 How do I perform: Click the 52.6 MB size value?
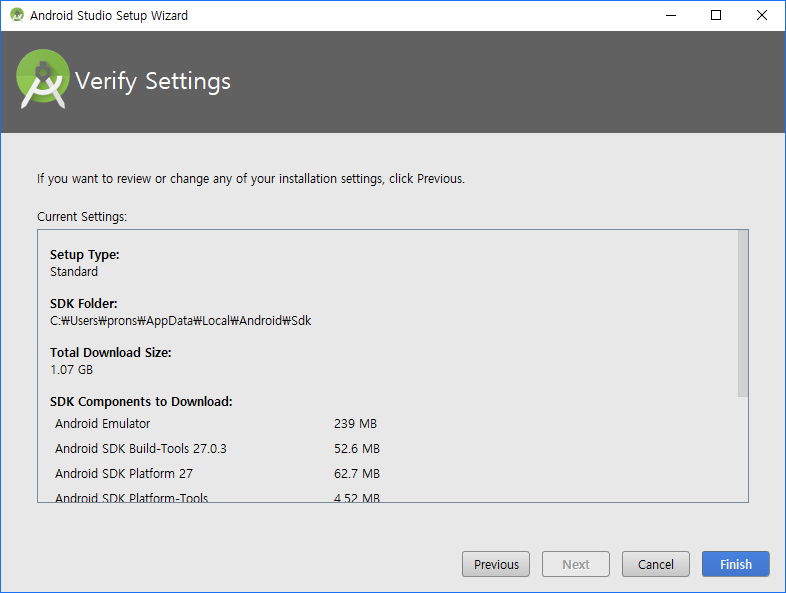pos(357,449)
